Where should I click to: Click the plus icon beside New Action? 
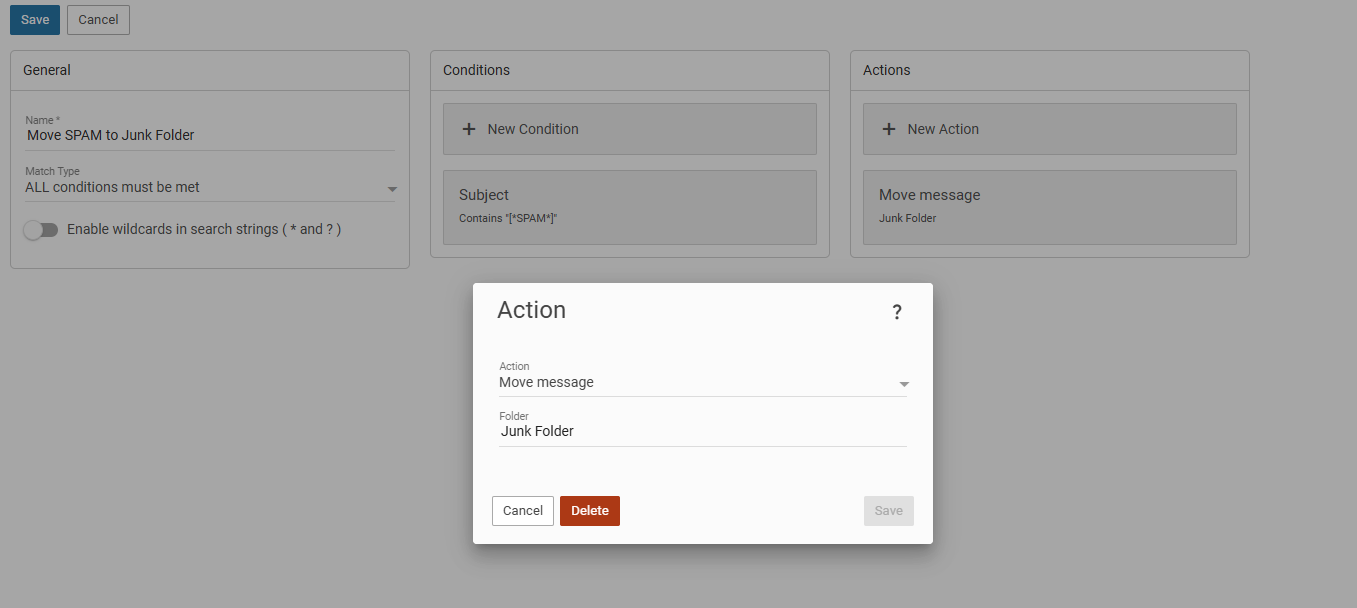[x=889, y=129]
